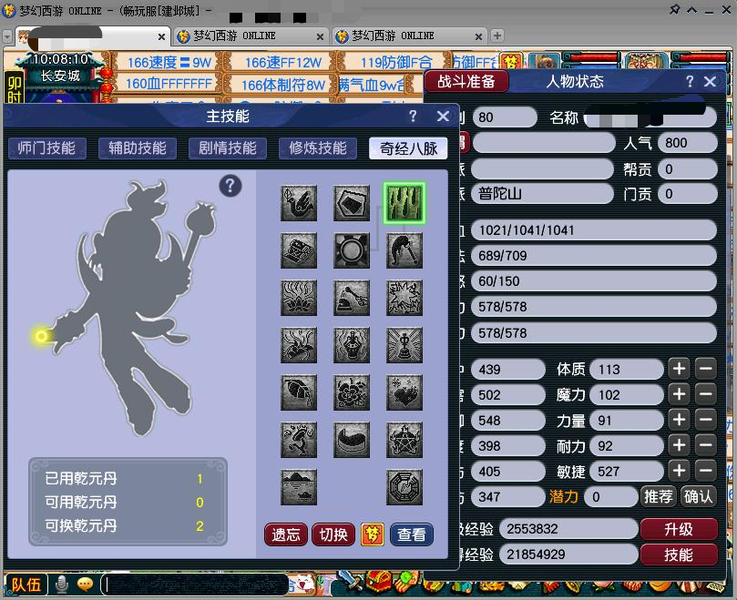The height and width of the screenshot is (600, 737).
Task: Open the red 技能 button
Action: [679, 555]
